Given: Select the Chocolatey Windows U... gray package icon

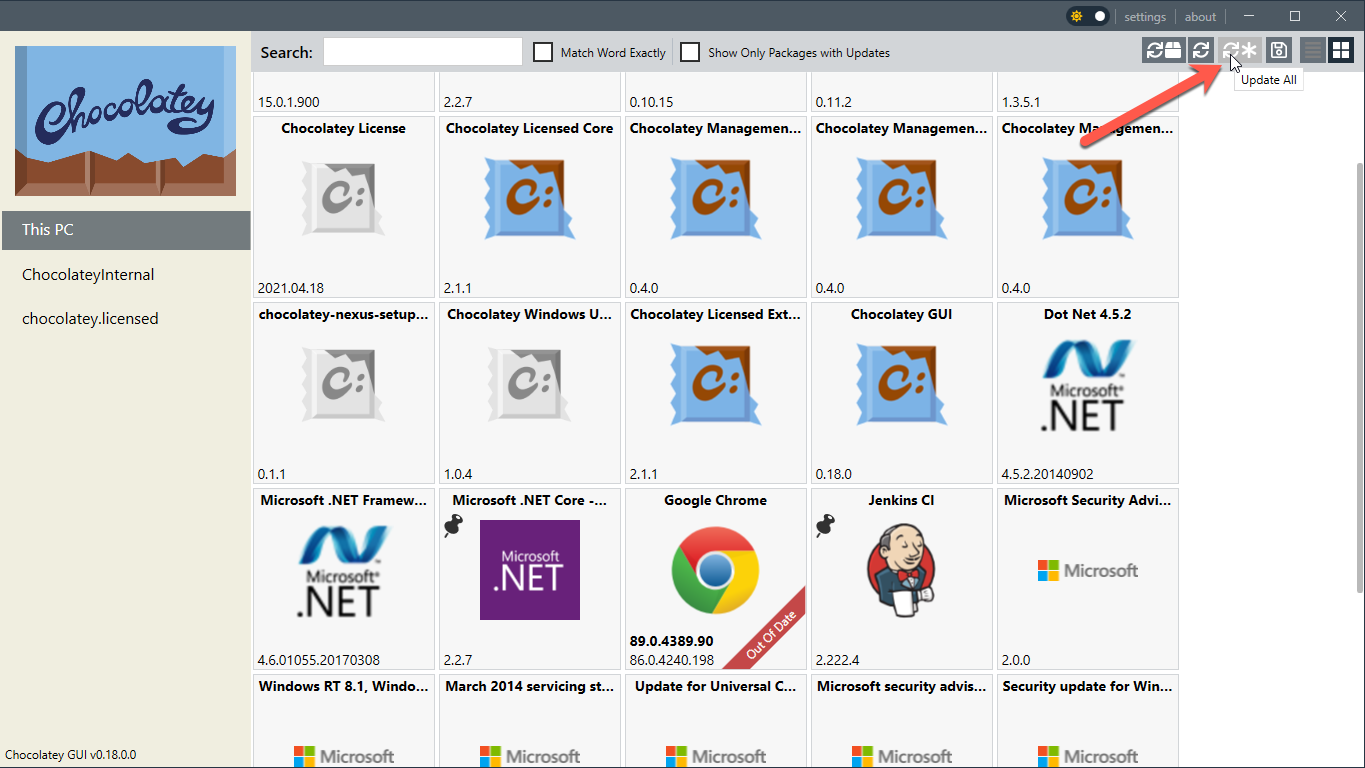Looking at the screenshot, I should coord(529,384).
